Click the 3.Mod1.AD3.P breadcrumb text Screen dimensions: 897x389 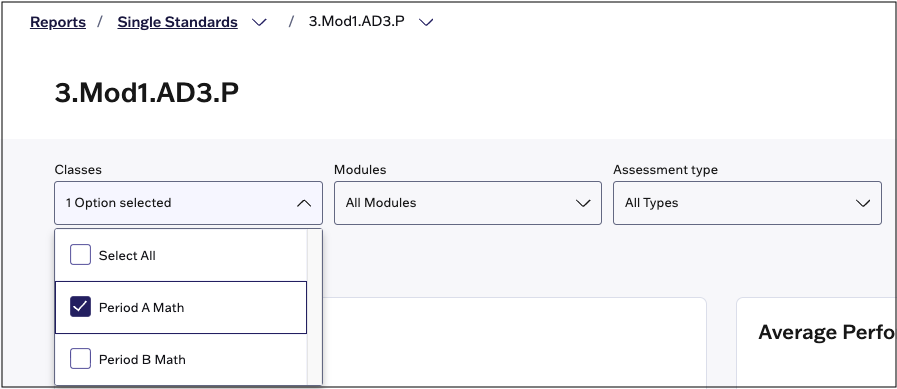357,22
